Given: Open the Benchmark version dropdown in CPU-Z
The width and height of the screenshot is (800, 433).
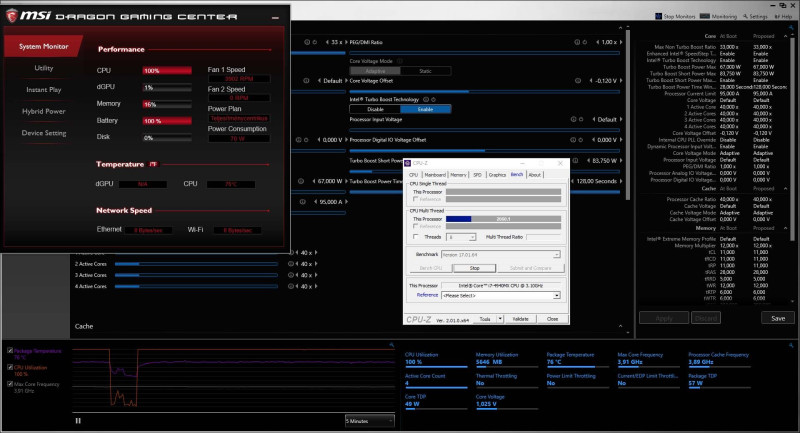Looking at the screenshot, I should point(501,254).
